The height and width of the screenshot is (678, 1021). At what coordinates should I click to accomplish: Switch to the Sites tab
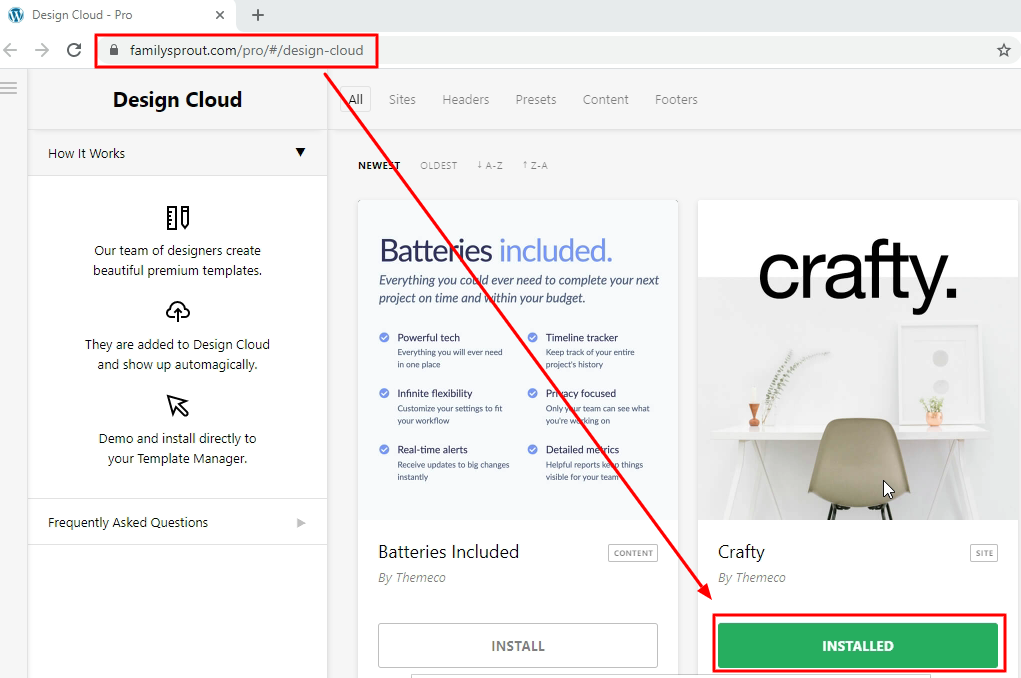coord(402,100)
